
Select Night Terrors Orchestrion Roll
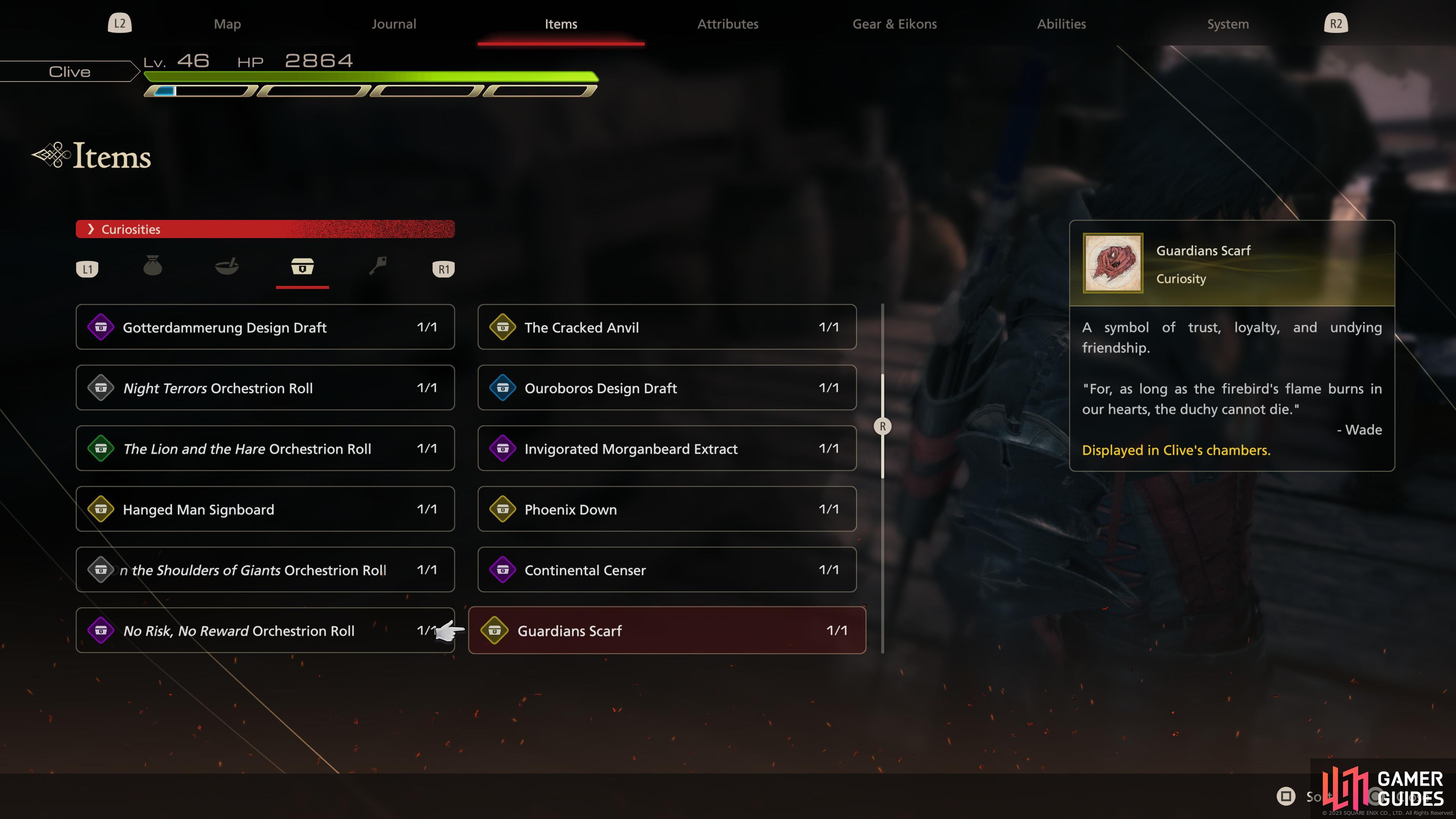[x=265, y=388]
